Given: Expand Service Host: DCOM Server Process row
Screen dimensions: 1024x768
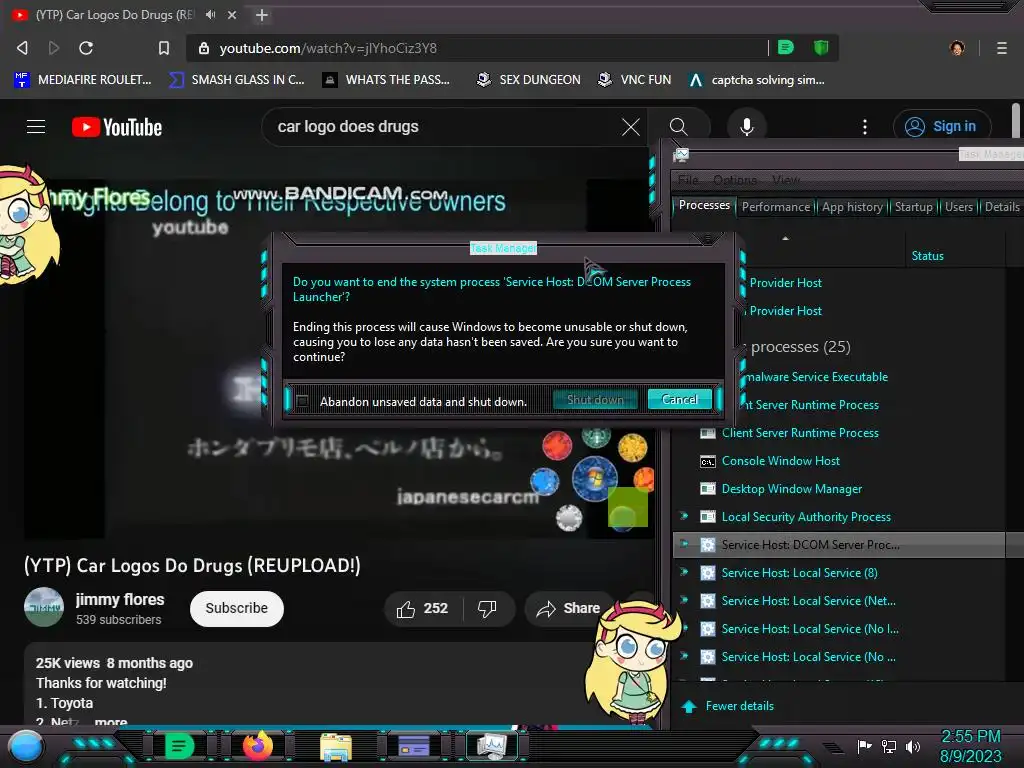Looking at the screenshot, I should pos(684,545).
